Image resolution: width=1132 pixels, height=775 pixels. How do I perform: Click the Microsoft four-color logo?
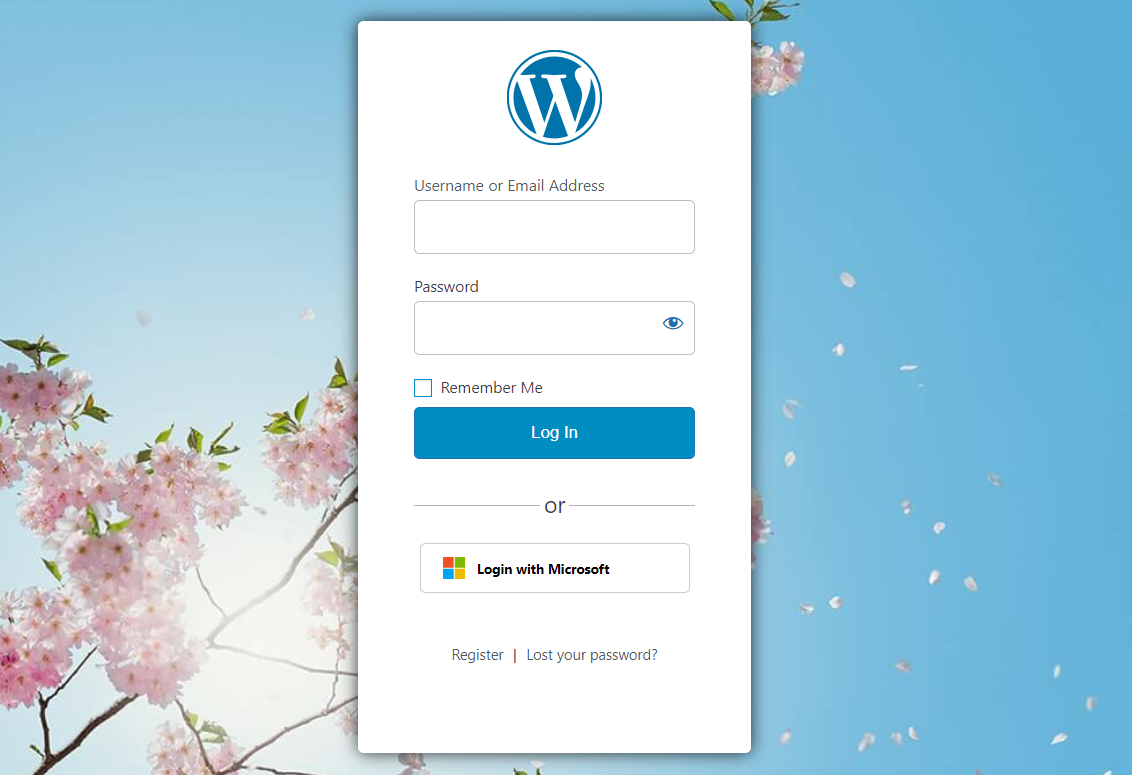point(454,568)
